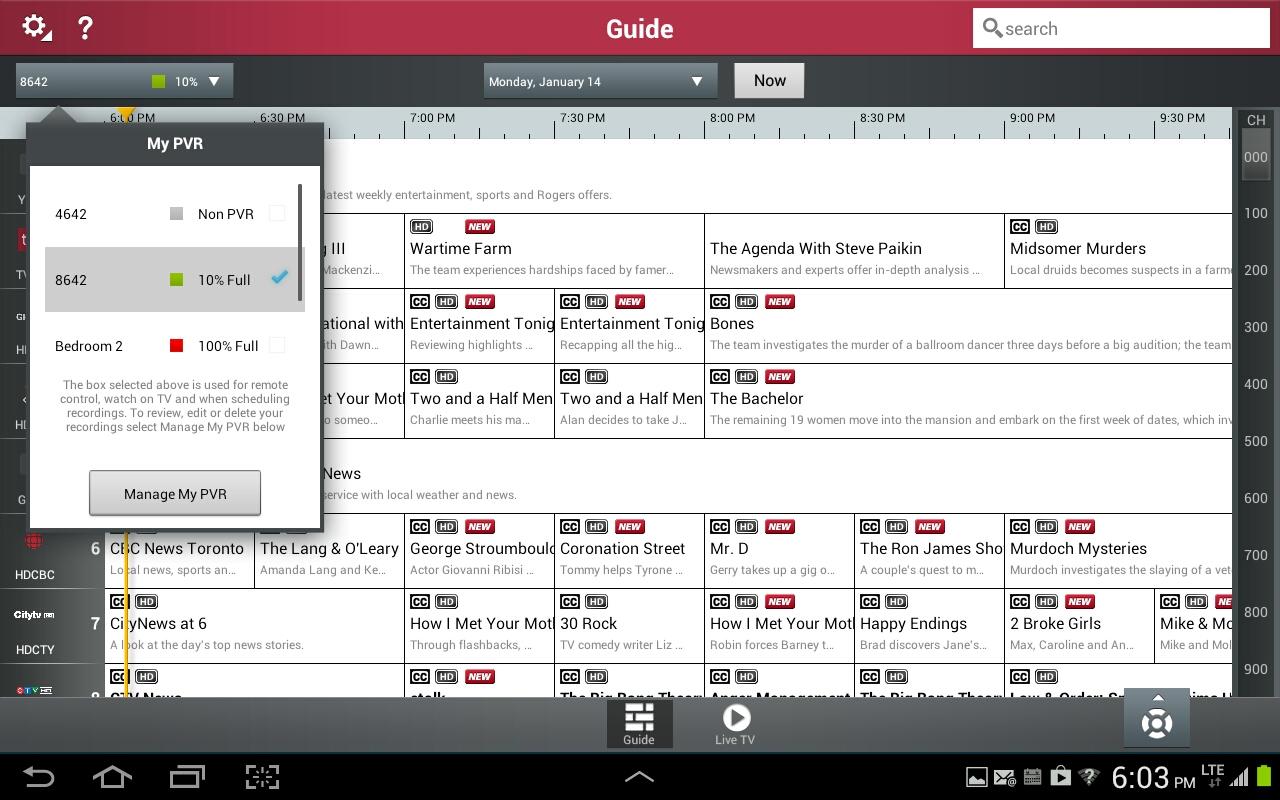Click into the search field
The image size is (1280, 800).
[1121, 28]
